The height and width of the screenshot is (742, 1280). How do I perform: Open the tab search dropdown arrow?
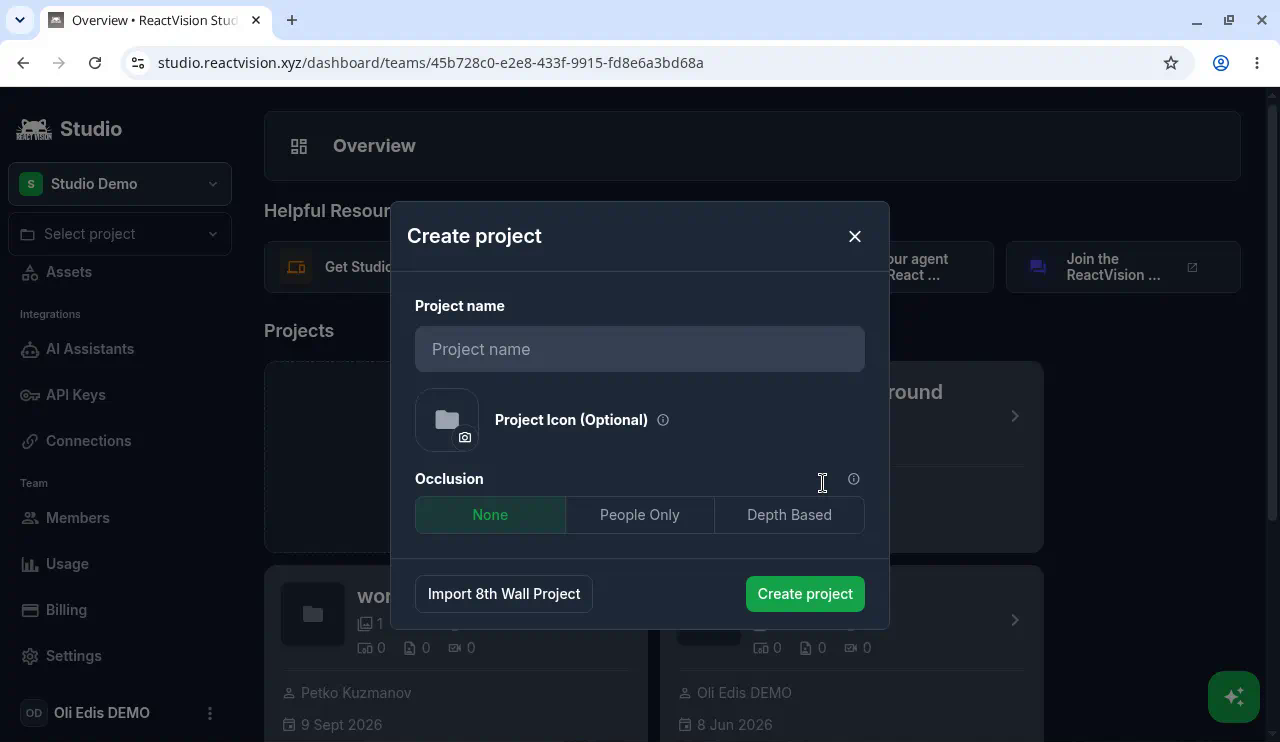point(20,20)
